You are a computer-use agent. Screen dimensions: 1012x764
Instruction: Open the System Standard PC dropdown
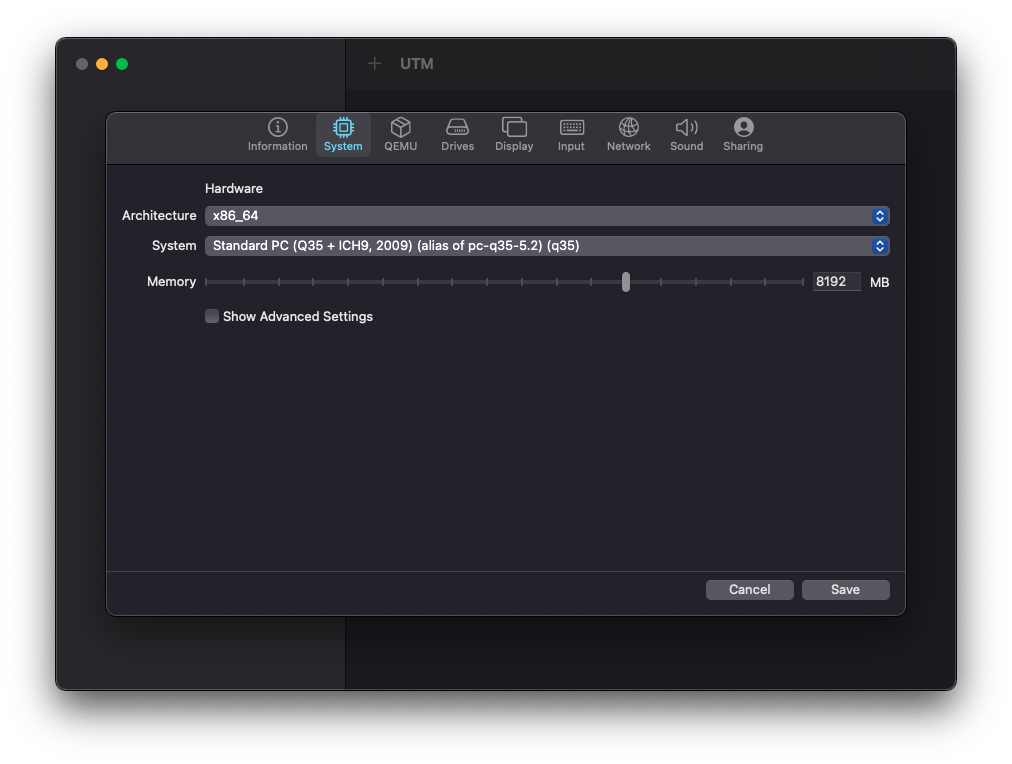[x=547, y=246]
